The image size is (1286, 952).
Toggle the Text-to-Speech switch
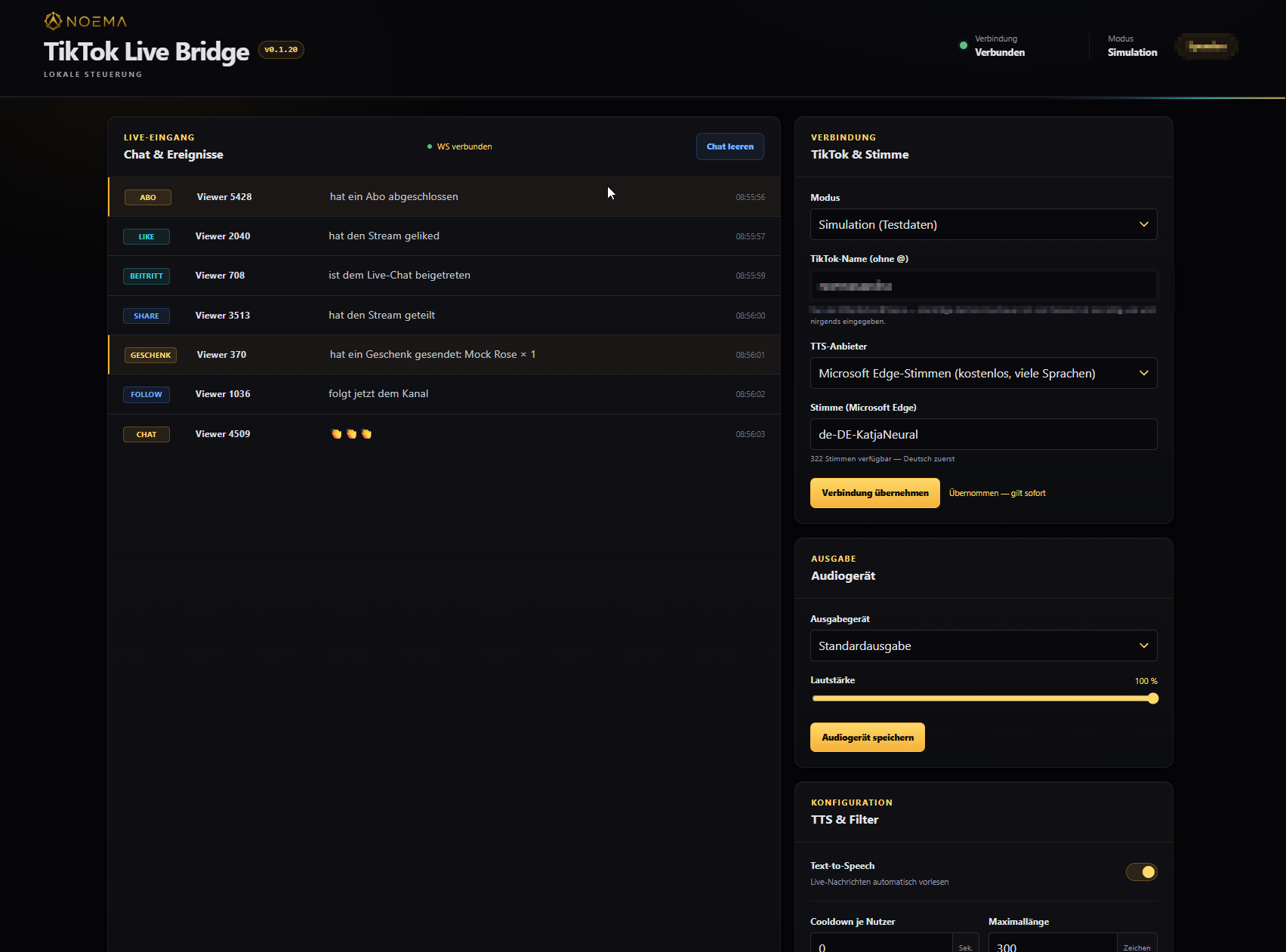point(1141,872)
